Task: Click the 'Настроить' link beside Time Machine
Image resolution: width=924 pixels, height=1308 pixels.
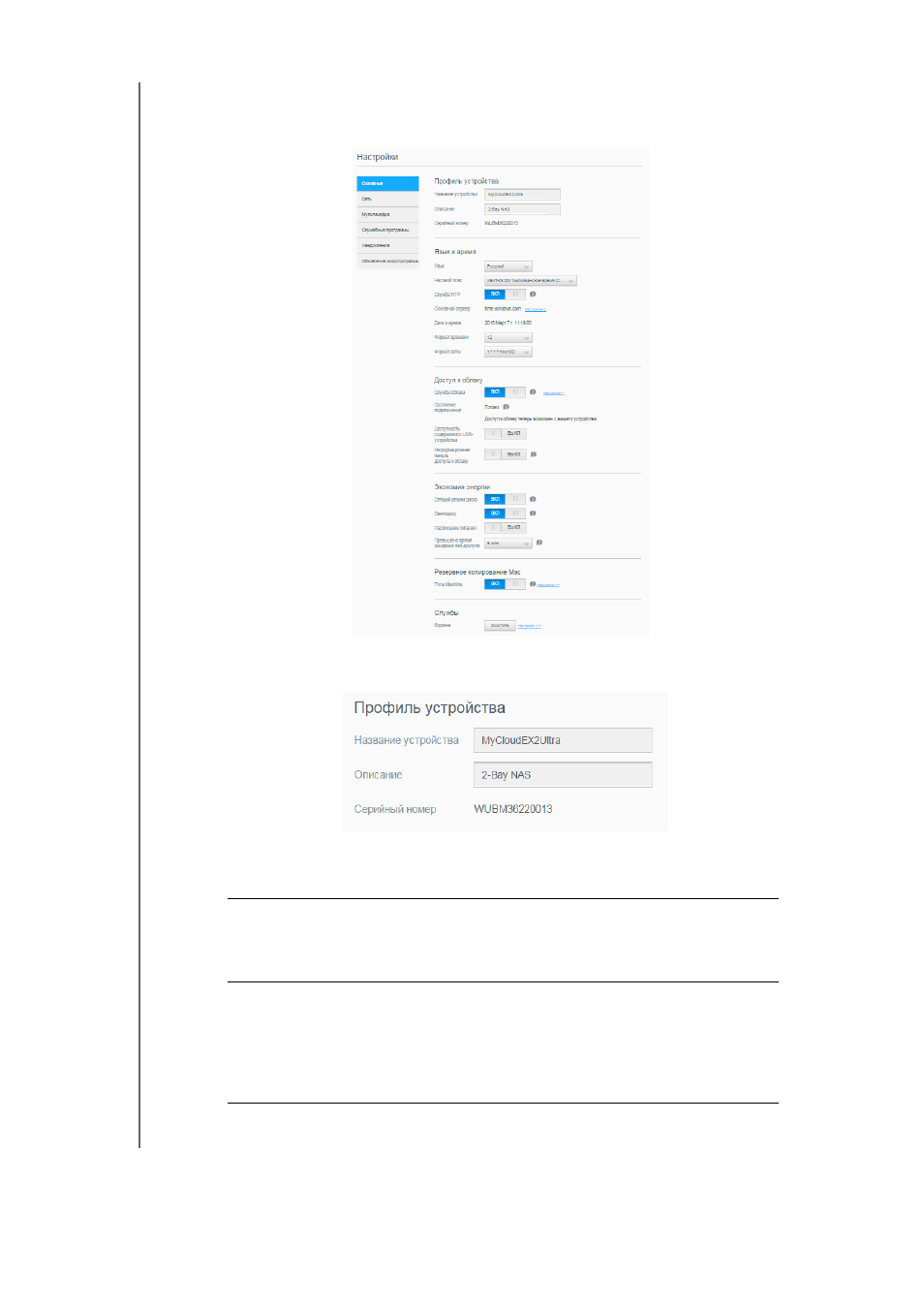Action: (x=548, y=585)
